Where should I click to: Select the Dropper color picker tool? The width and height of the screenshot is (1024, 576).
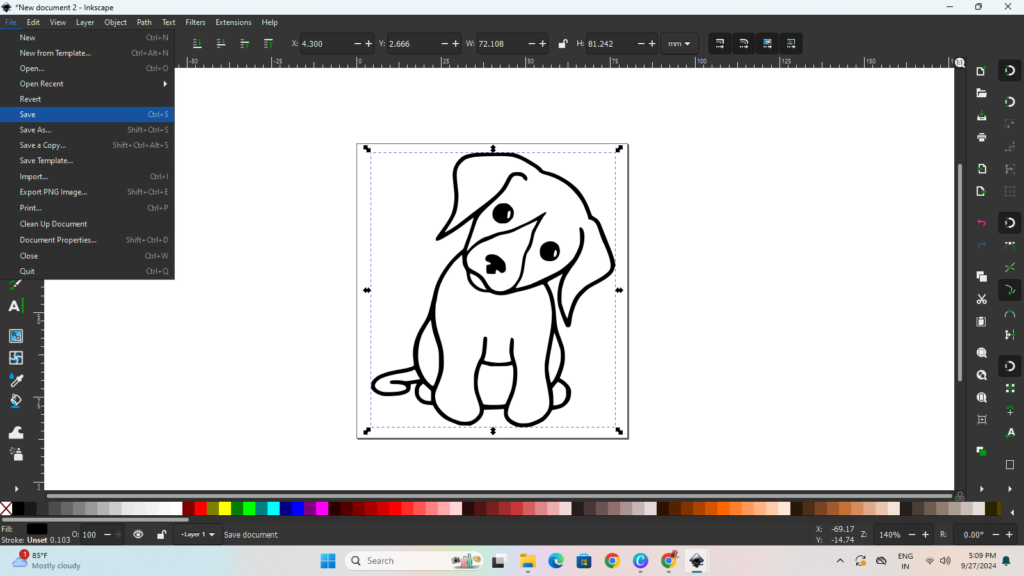[x=15, y=380]
